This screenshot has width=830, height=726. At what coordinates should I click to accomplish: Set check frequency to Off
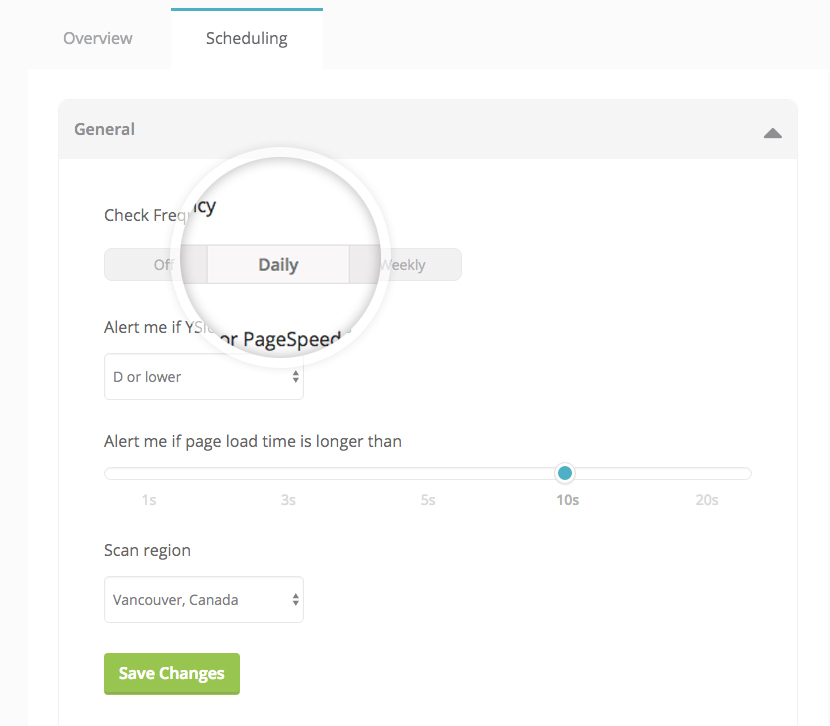157,265
